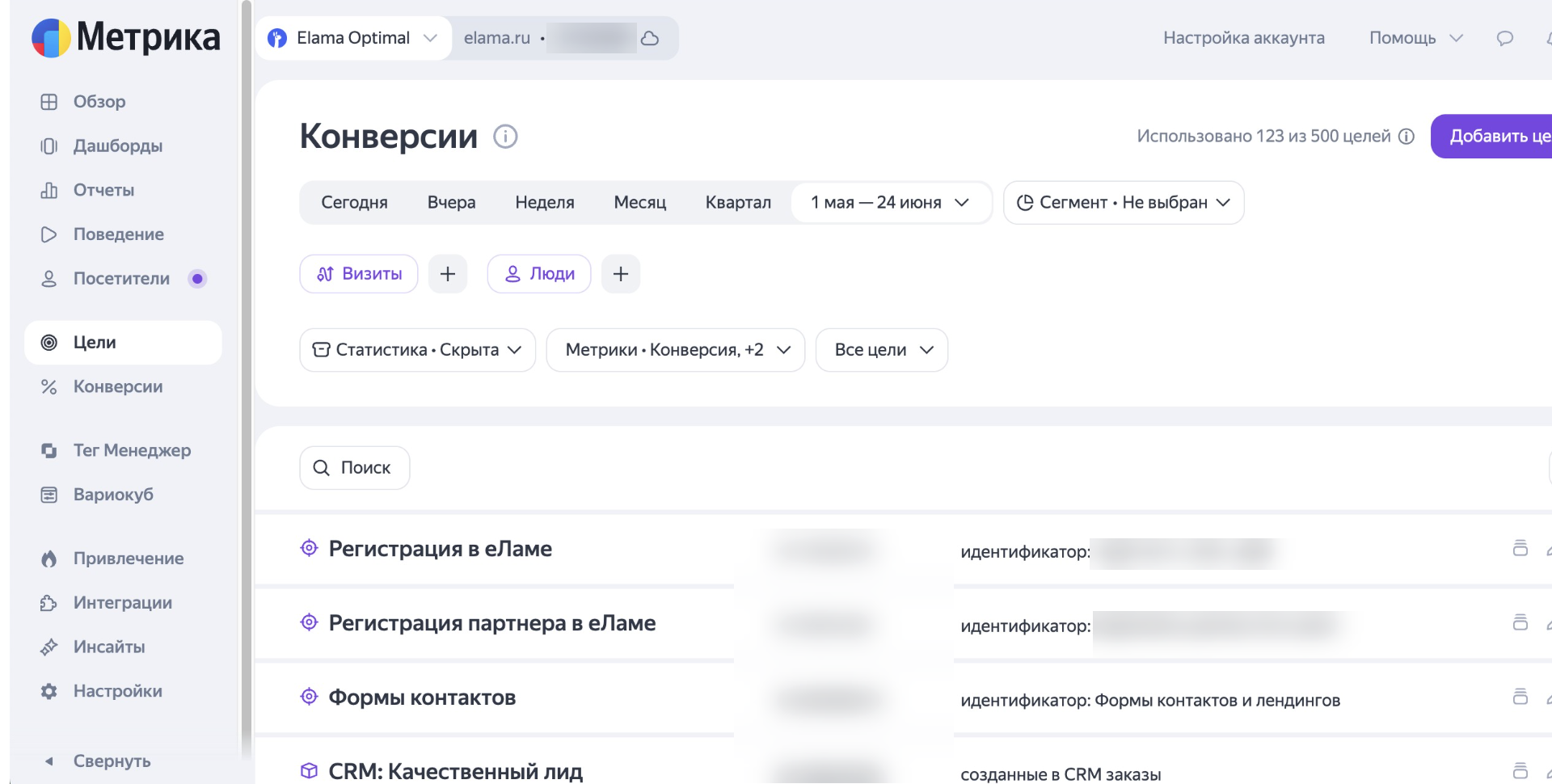Viewport: 1552px width, 784px height.
Task: Click the copy icon in Регистрация в еЛаме row
Action: point(1520,549)
